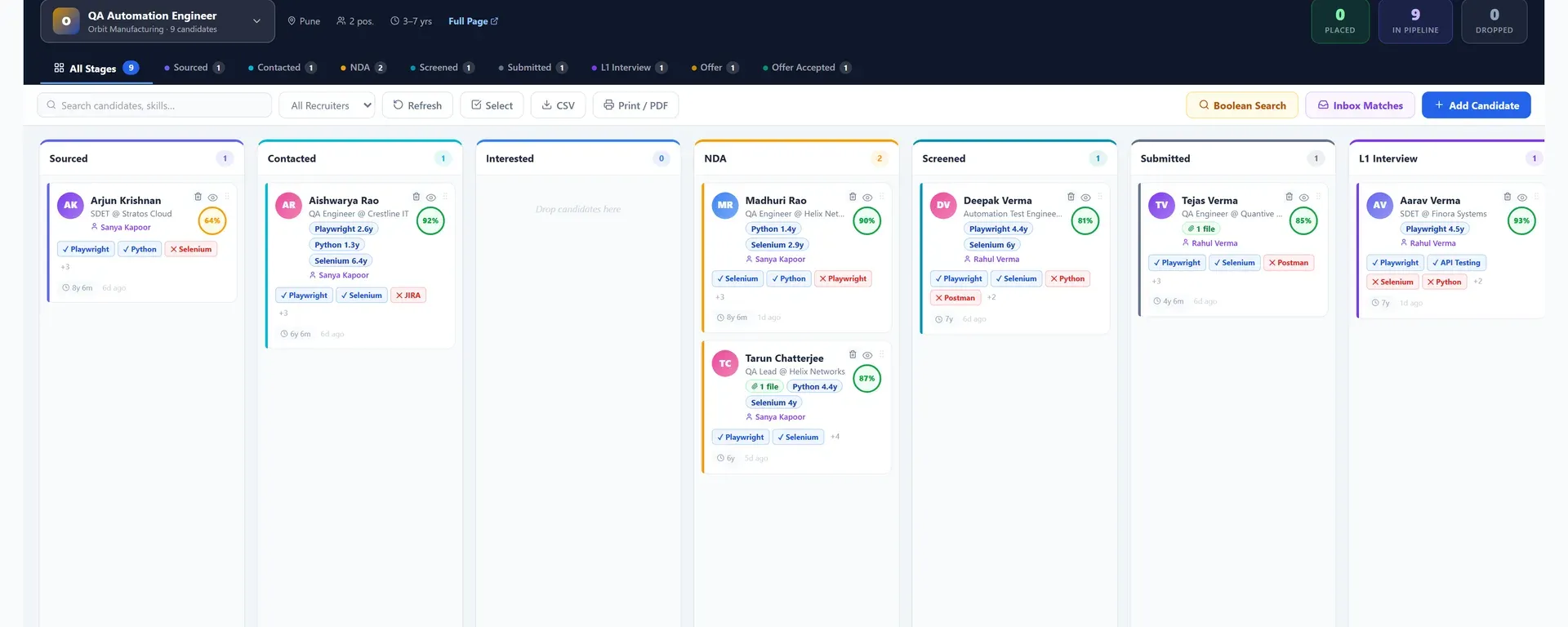Screen dimensions: 1568x627
Task: Click the orange O job logo in the header
Action: [66, 21]
